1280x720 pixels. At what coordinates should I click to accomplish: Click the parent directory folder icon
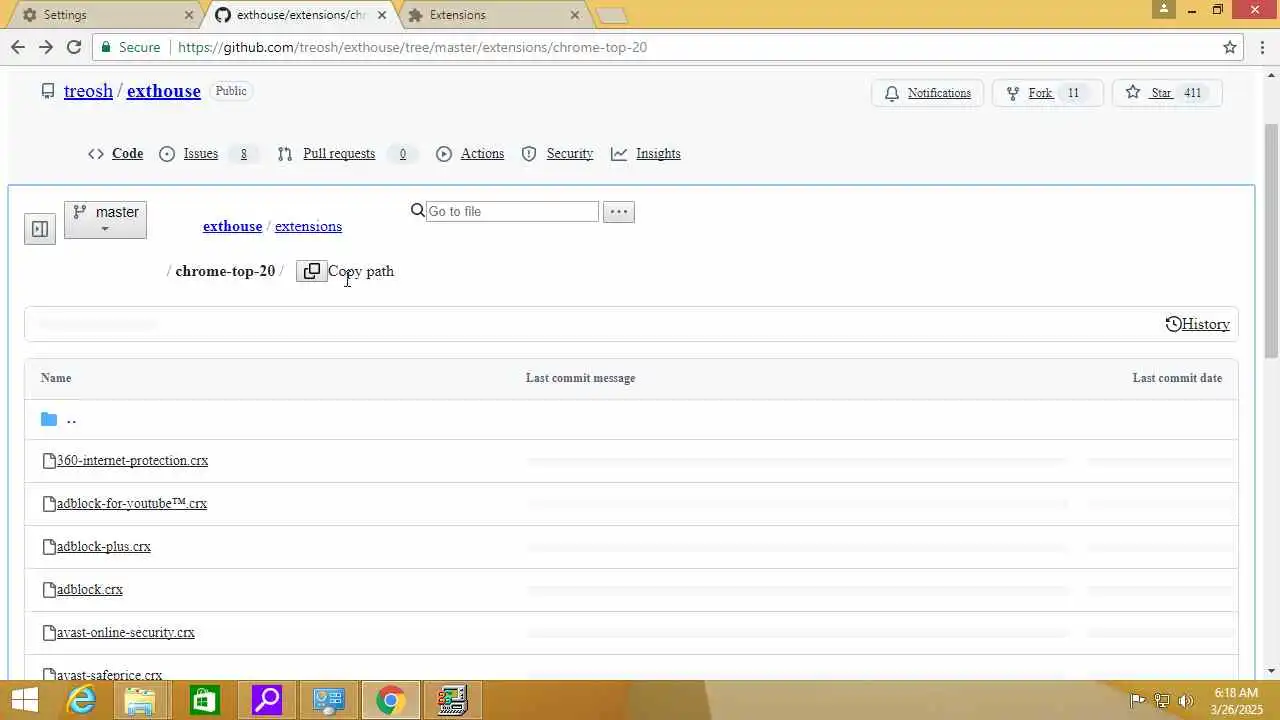[49, 419]
